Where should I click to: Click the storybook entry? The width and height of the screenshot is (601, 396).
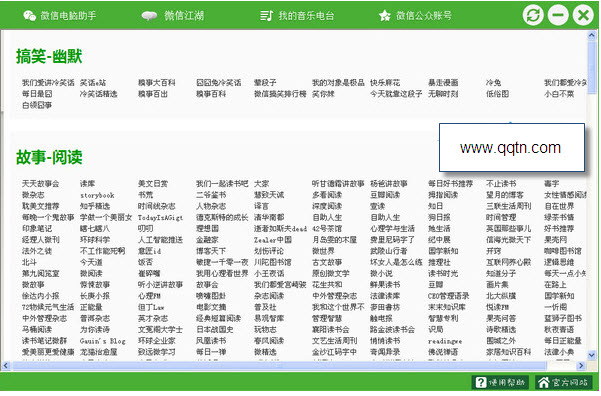[x=97, y=196]
